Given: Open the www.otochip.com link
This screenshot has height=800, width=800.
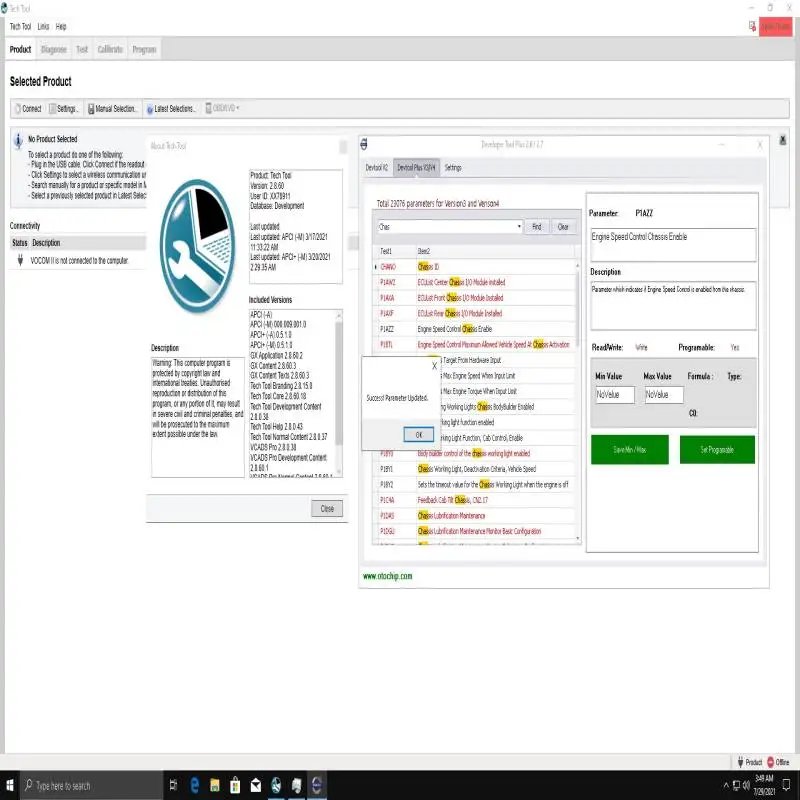Looking at the screenshot, I should [x=387, y=576].
